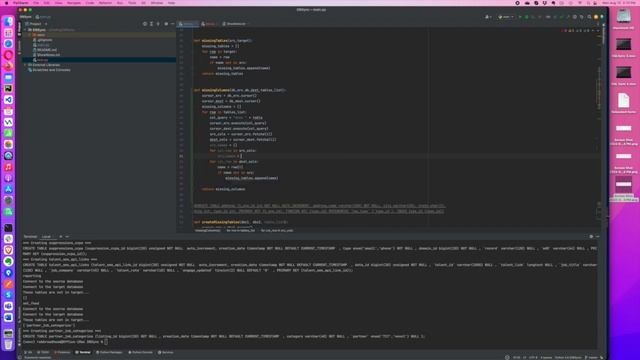640x360 pixels.
Task: Open the File menu
Action: point(36,3)
